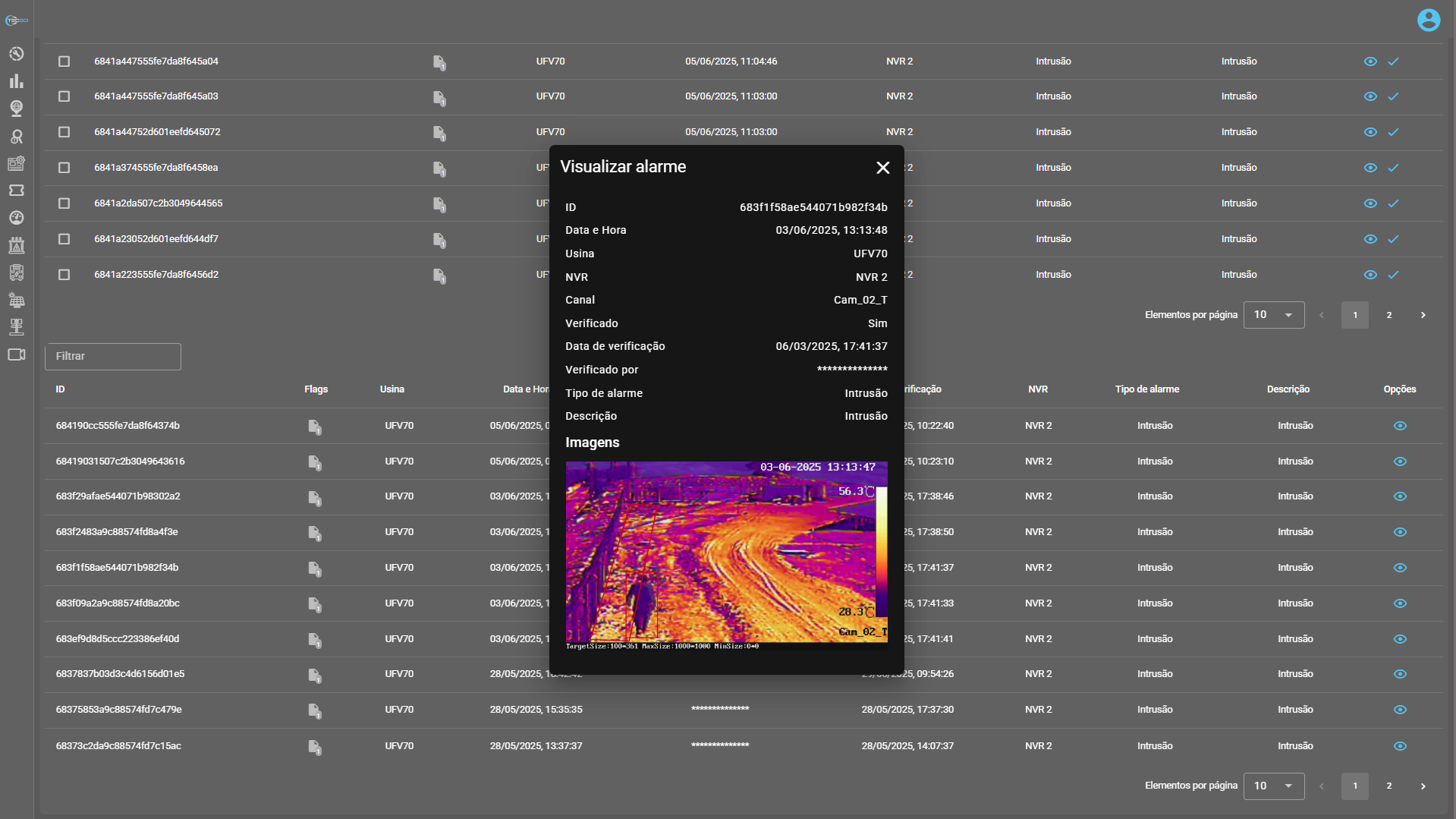The image size is (1456, 819).
Task: Open the solar panel sidebar icon
Action: click(x=16, y=300)
